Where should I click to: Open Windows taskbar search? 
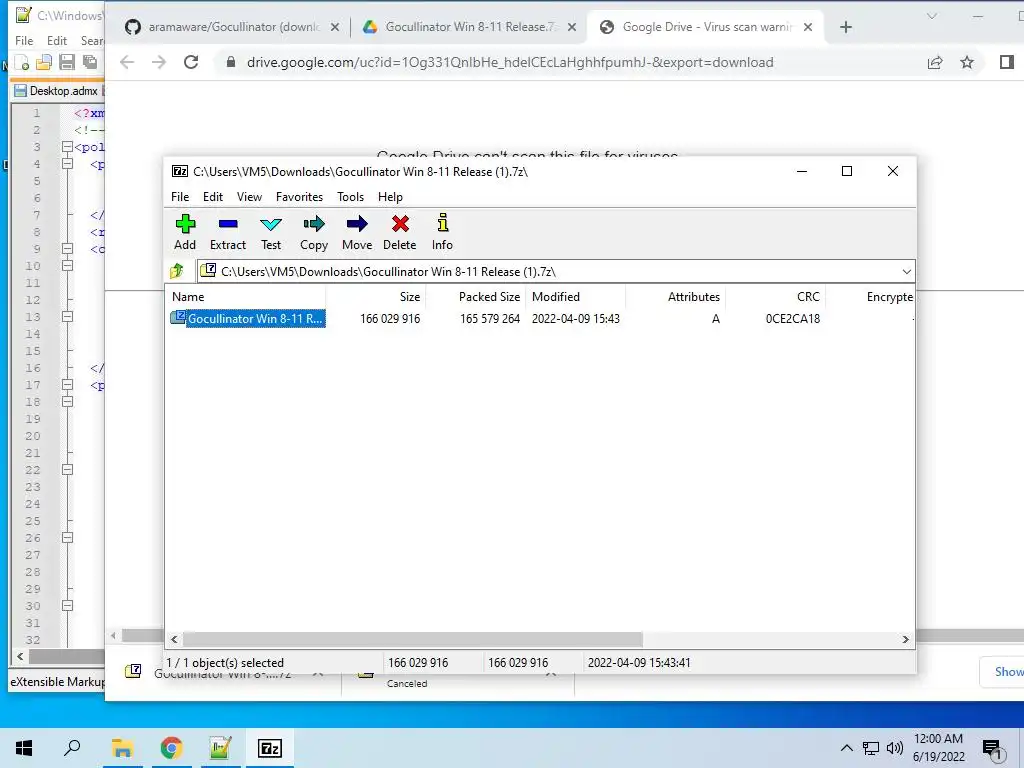pos(72,748)
